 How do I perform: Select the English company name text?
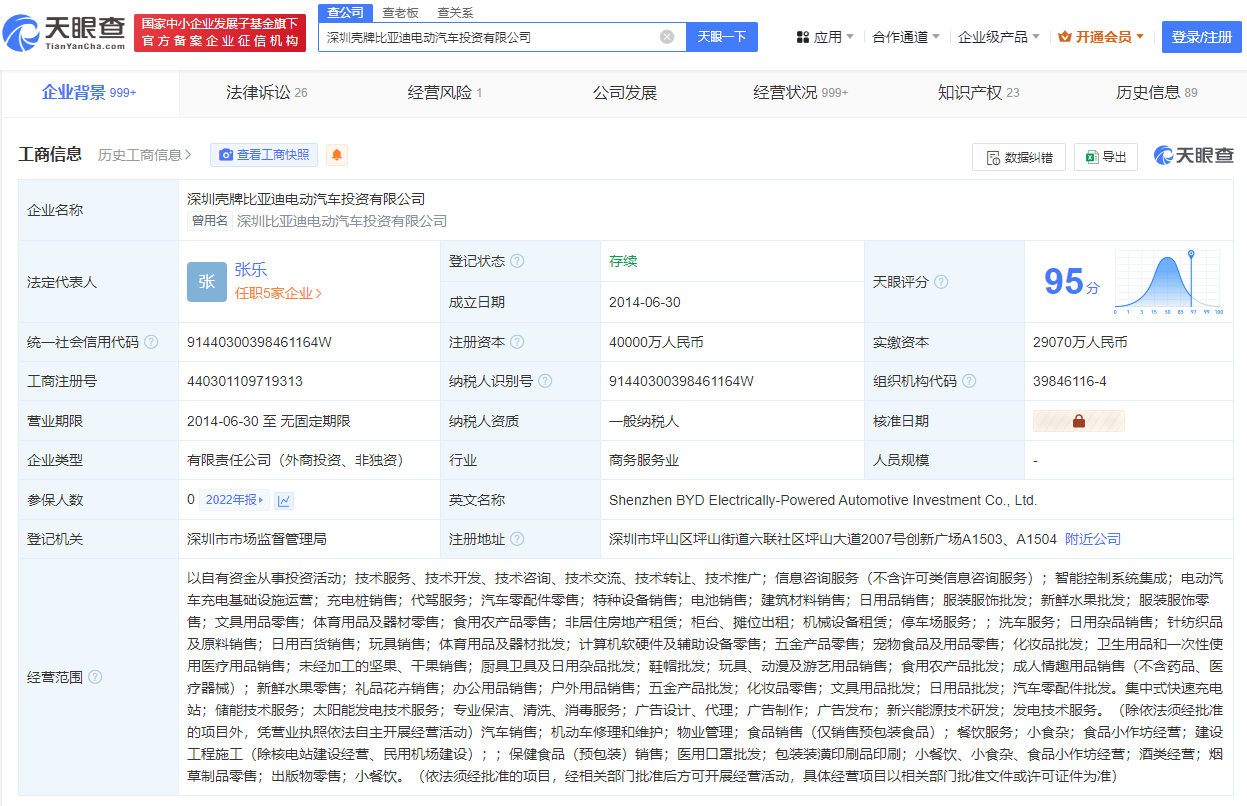823,500
